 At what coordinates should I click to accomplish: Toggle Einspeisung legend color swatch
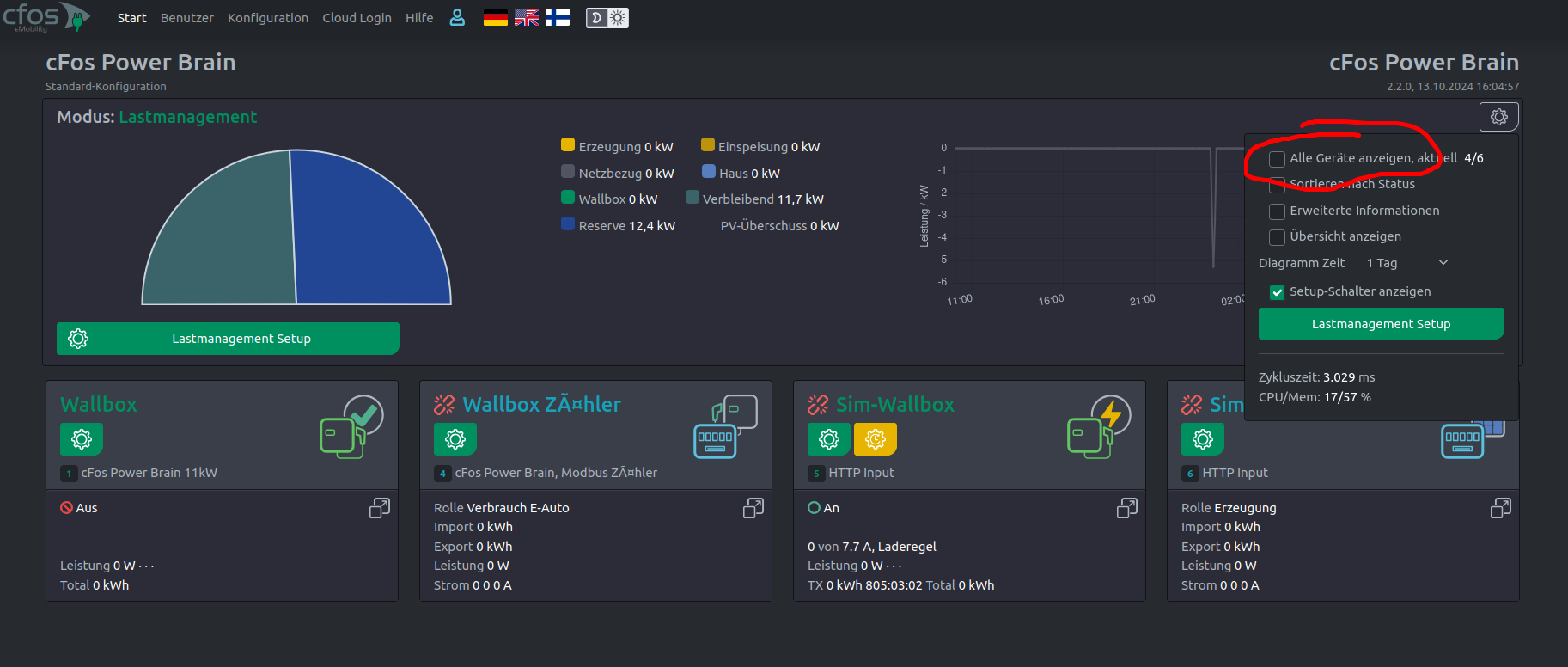[708, 144]
